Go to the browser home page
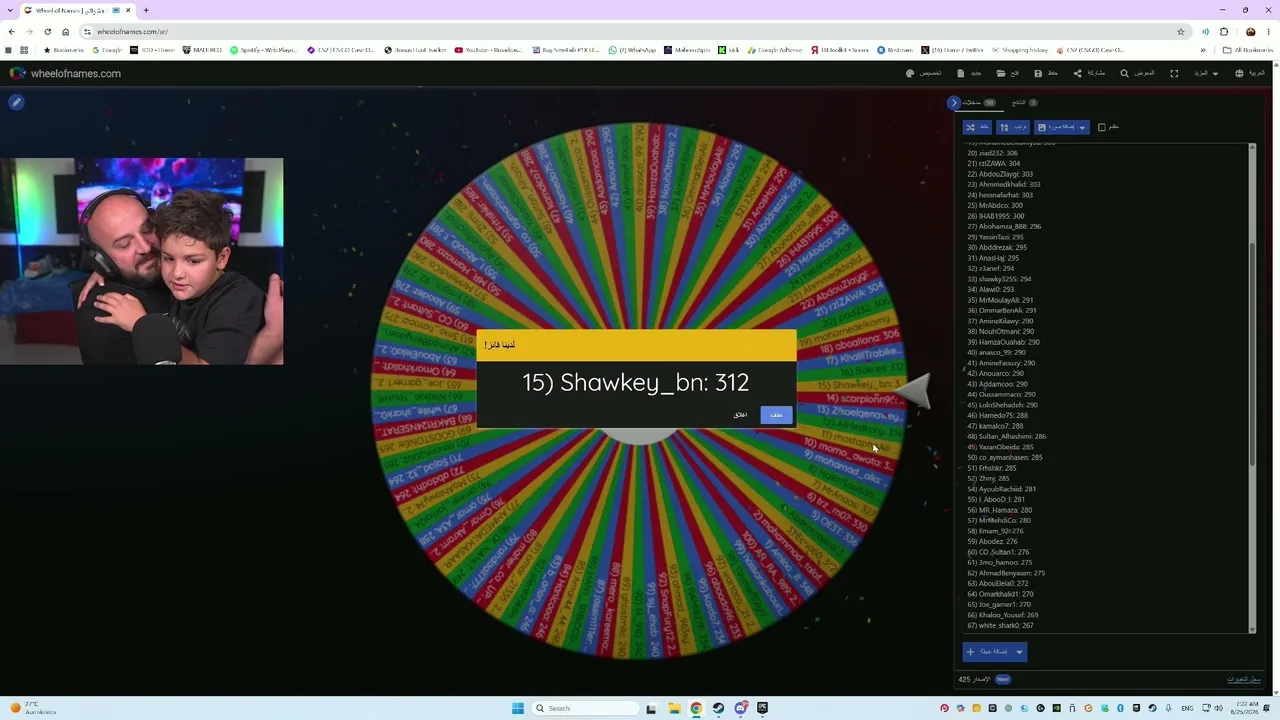Viewport: 1280px width, 720px height. [65, 31]
